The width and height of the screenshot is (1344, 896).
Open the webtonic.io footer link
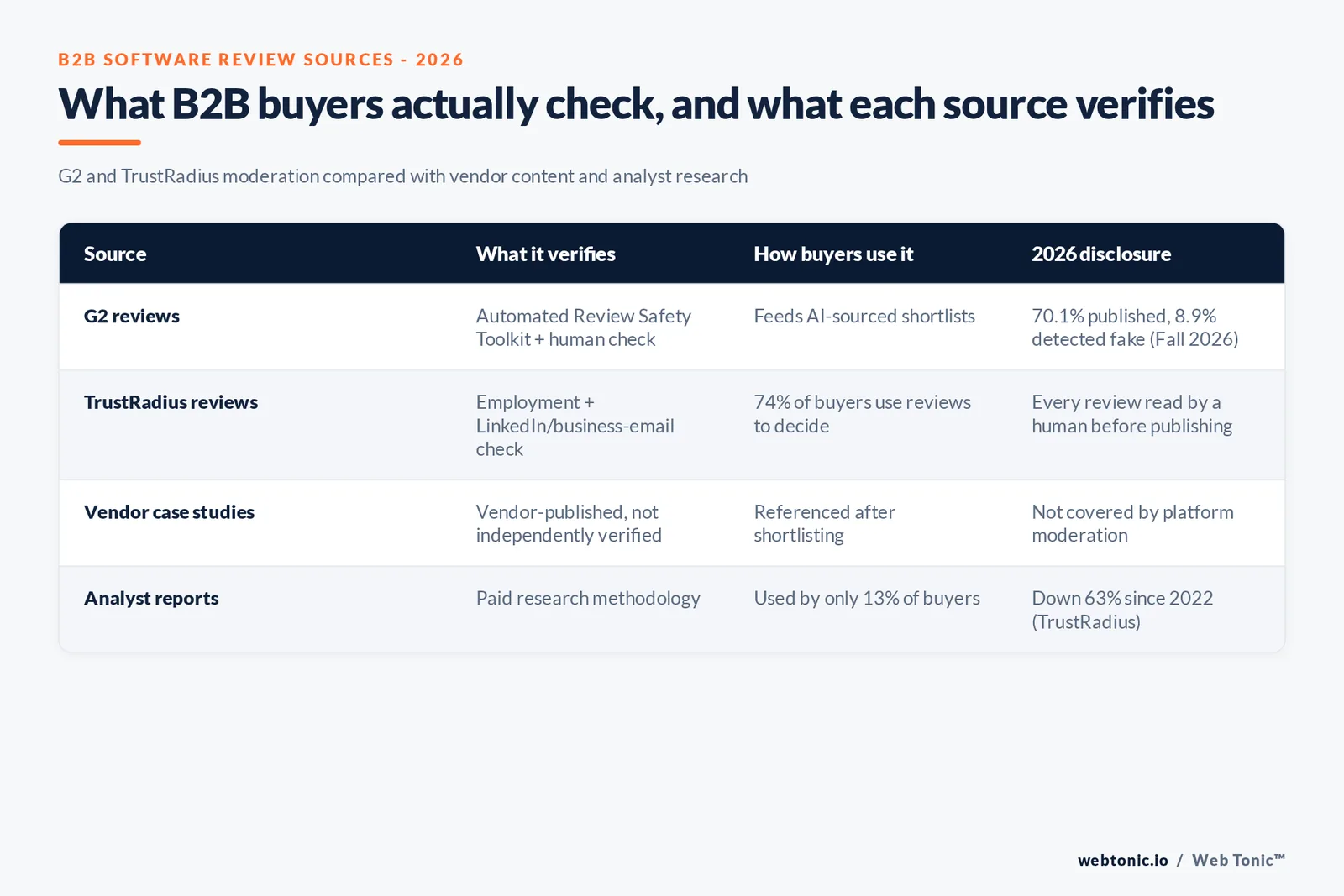[x=1122, y=860]
